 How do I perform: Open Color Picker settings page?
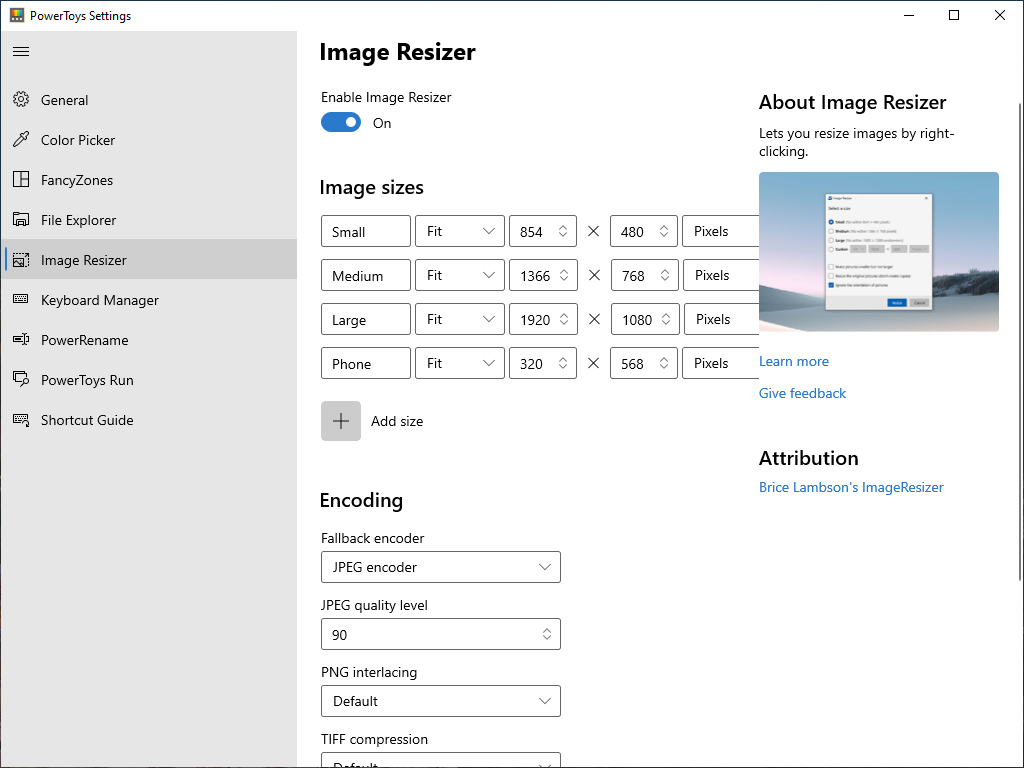(149, 140)
